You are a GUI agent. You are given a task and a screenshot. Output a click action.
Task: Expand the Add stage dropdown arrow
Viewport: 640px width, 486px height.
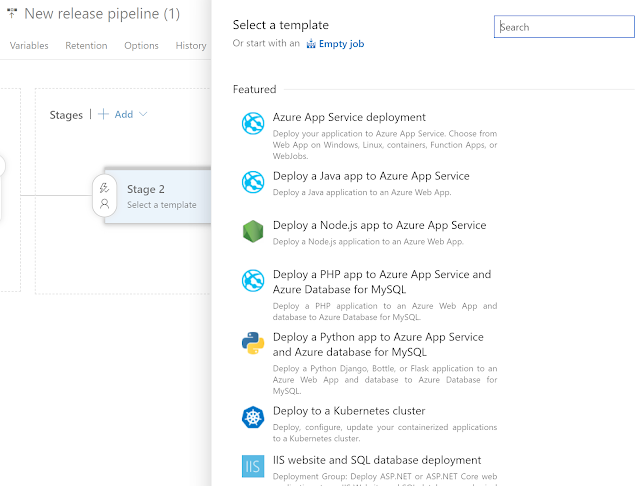[143, 114]
